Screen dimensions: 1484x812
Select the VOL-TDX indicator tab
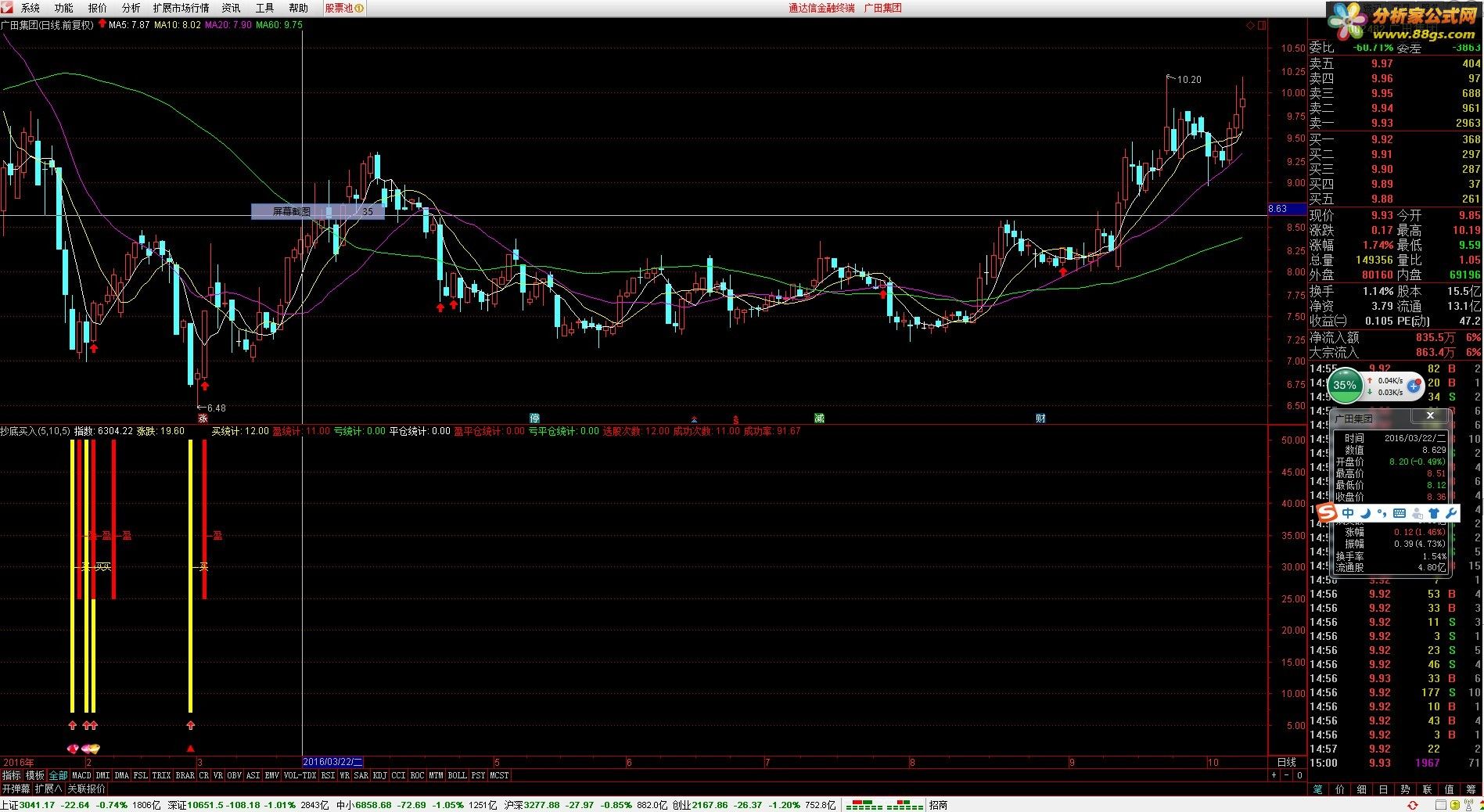pos(300,775)
